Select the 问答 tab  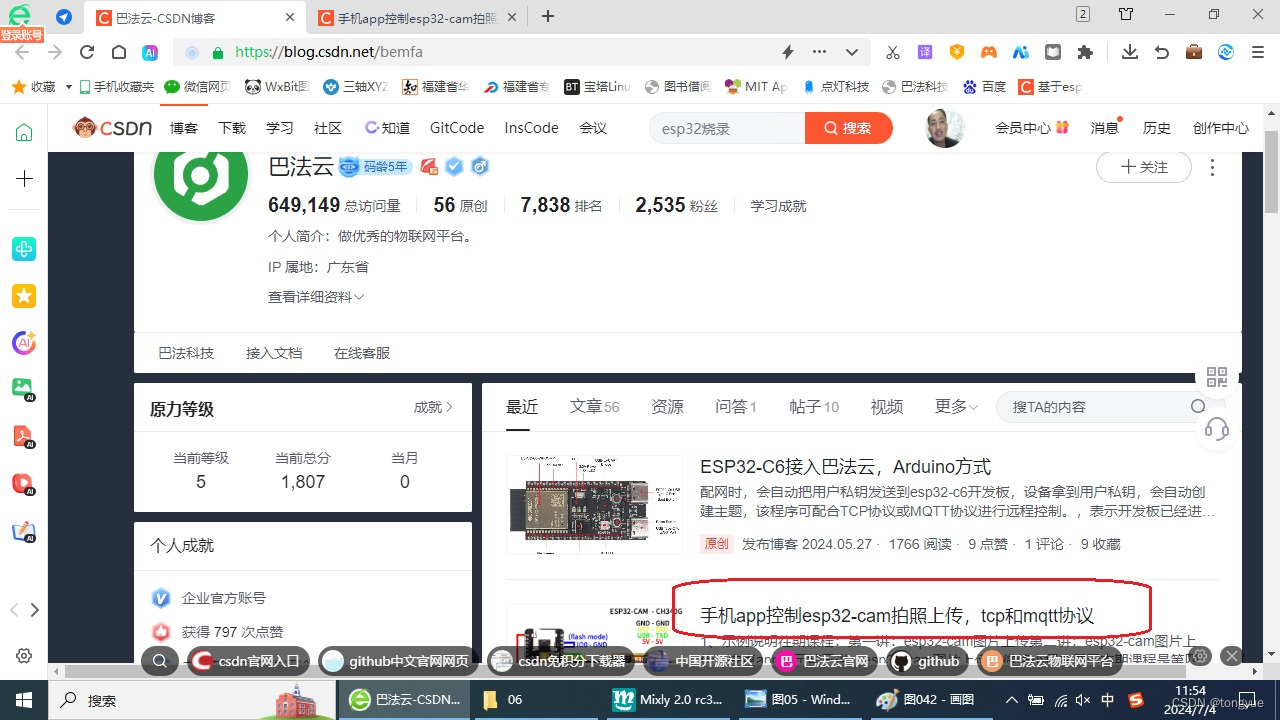[736, 406]
